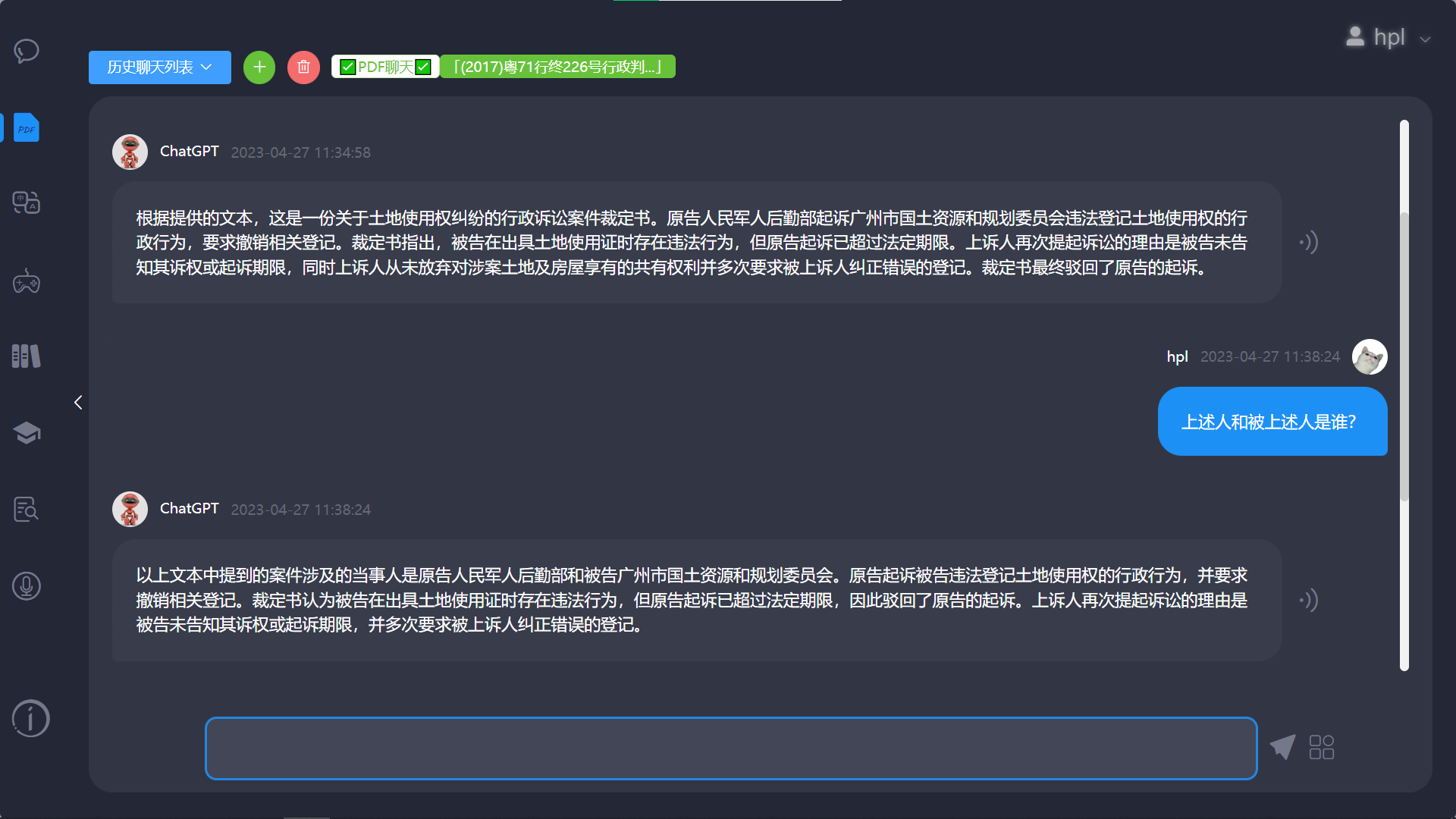Expand the 历史聊天列表 dropdown
The image size is (1456, 819).
click(x=159, y=67)
